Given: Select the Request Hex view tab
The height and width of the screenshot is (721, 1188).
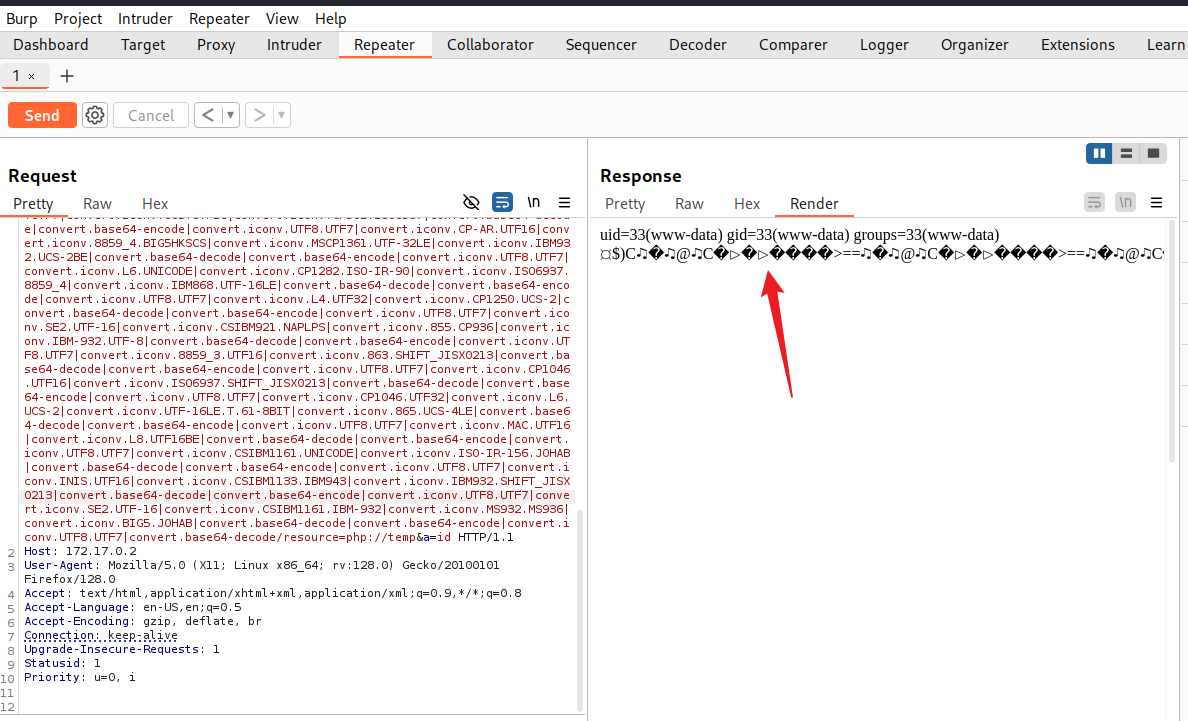Looking at the screenshot, I should click(155, 204).
